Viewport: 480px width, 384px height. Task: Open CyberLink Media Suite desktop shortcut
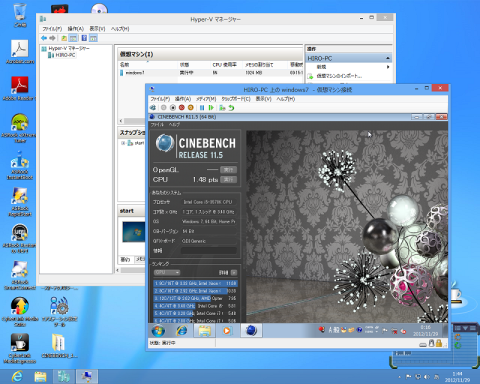point(20,312)
